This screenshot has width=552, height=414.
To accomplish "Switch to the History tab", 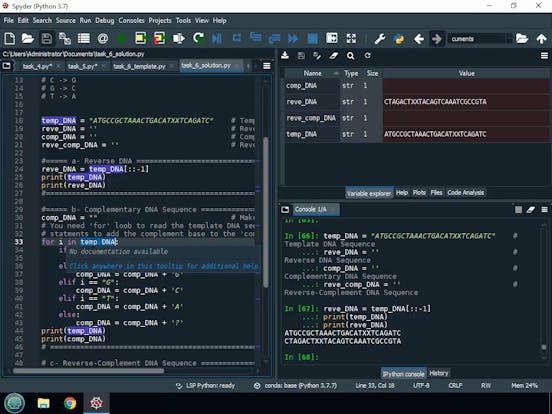I will (439, 373).
